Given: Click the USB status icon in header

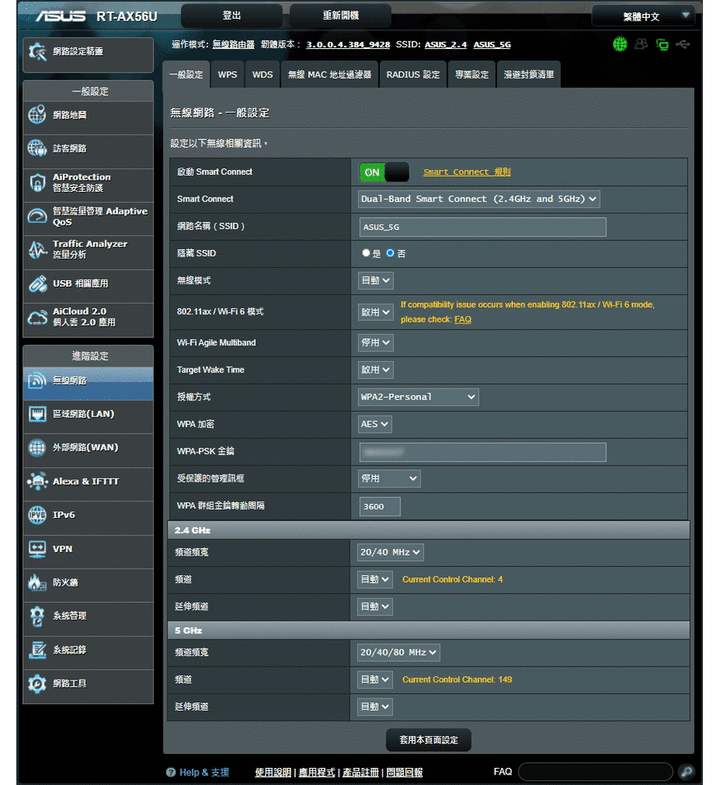Looking at the screenshot, I should [683, 44].
